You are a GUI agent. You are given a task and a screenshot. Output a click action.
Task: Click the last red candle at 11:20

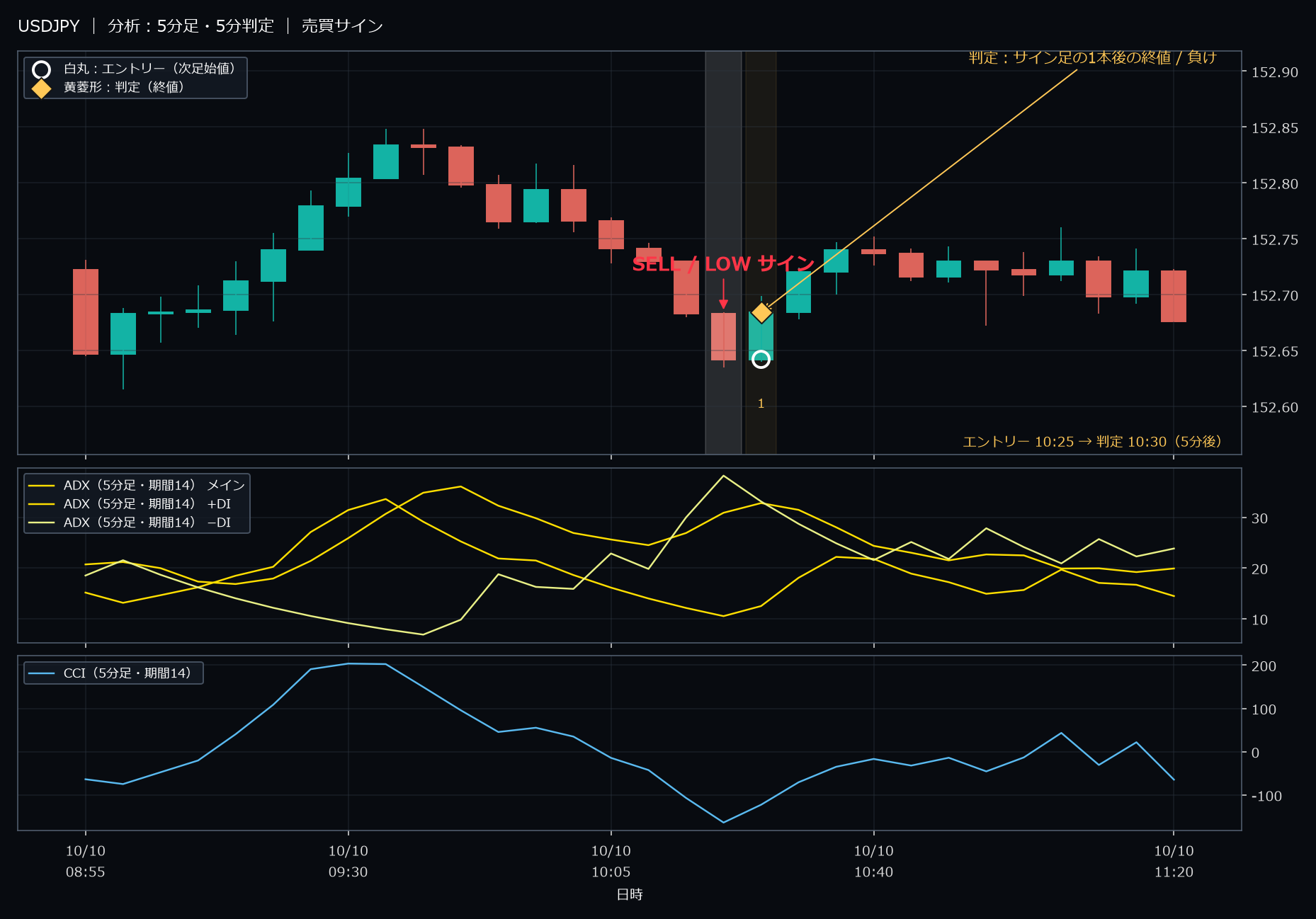tap(1174, 296)
